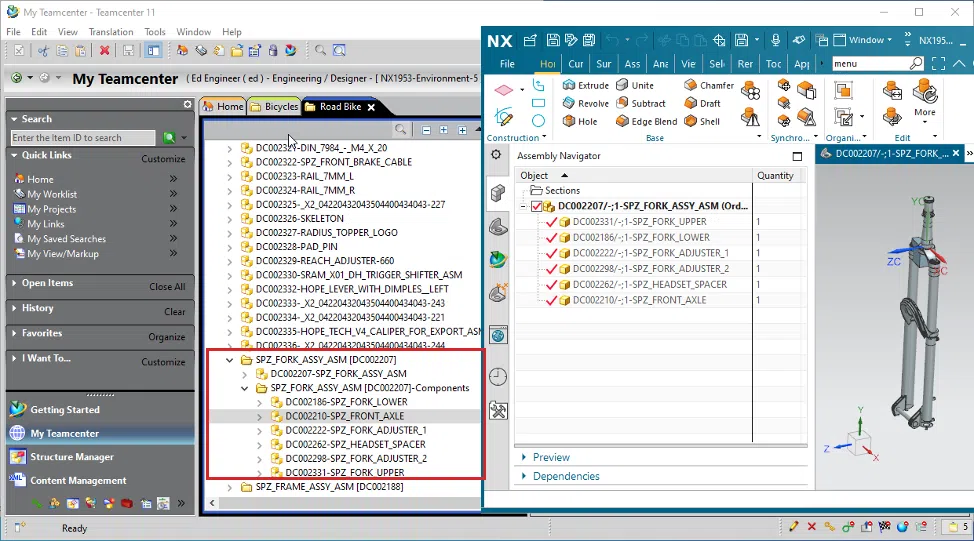Click the NX voice microphone icon
This screenshot has height=541, width=974.
click(x=775, y=40)
